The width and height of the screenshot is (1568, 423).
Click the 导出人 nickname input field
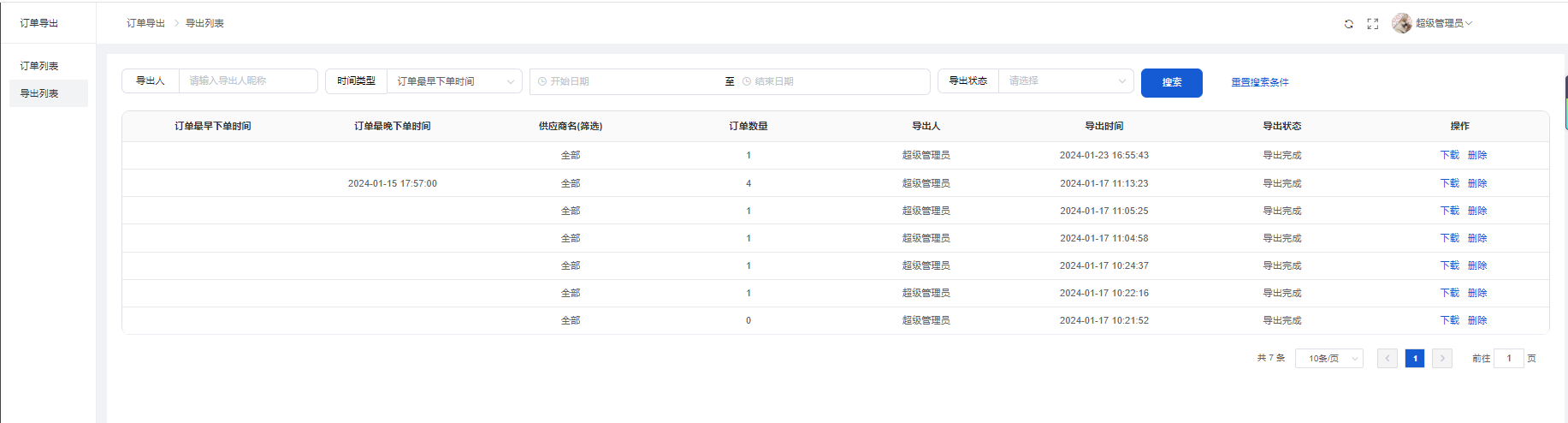click(248, 81)
